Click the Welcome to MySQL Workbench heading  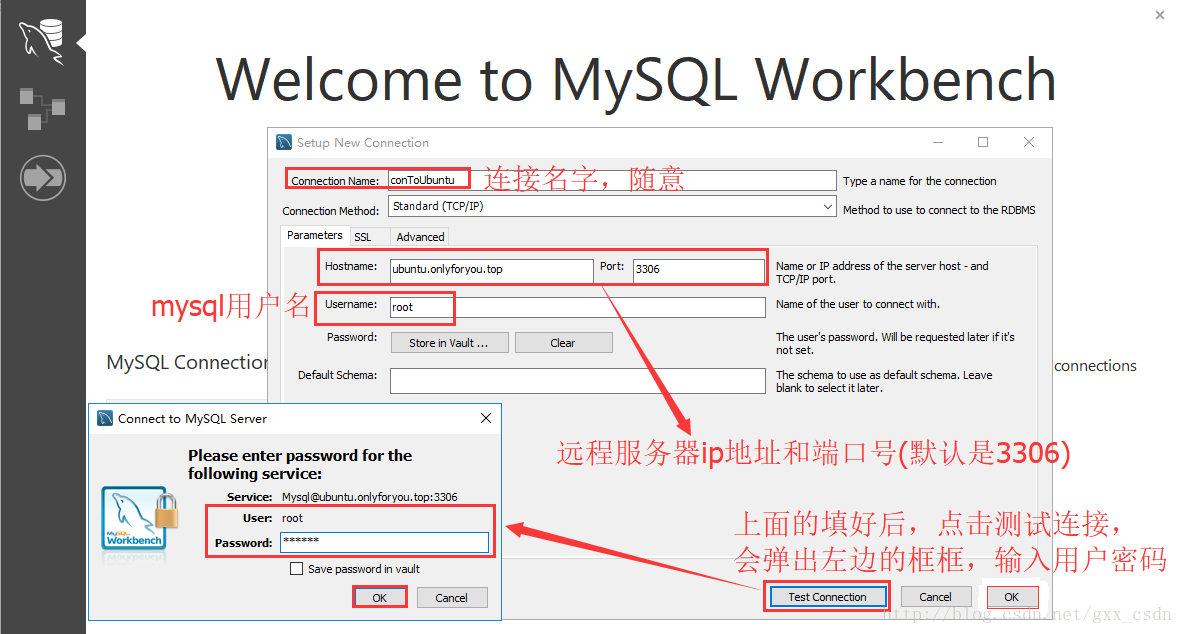tap(636, 81)
